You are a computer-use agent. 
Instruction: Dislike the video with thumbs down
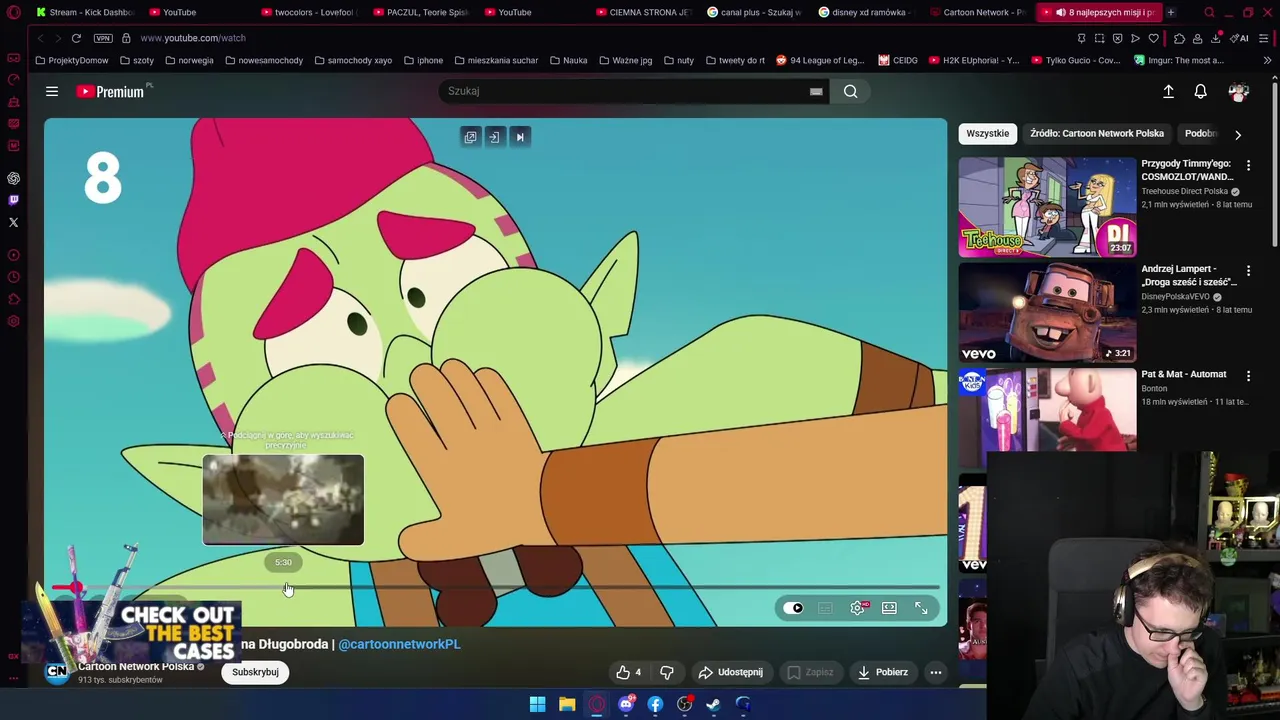666,672
